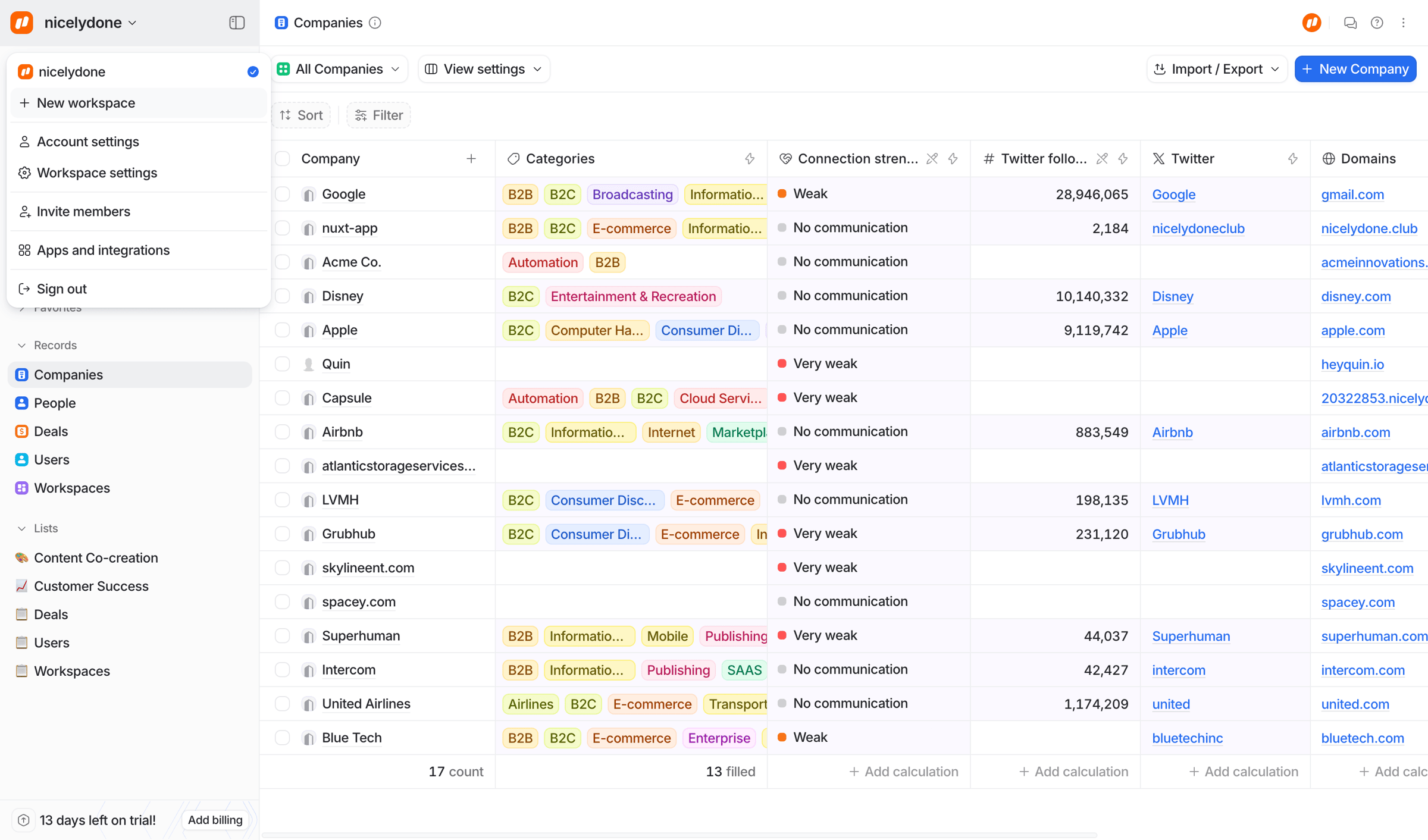Collapse the Records section

pos(22,346)
